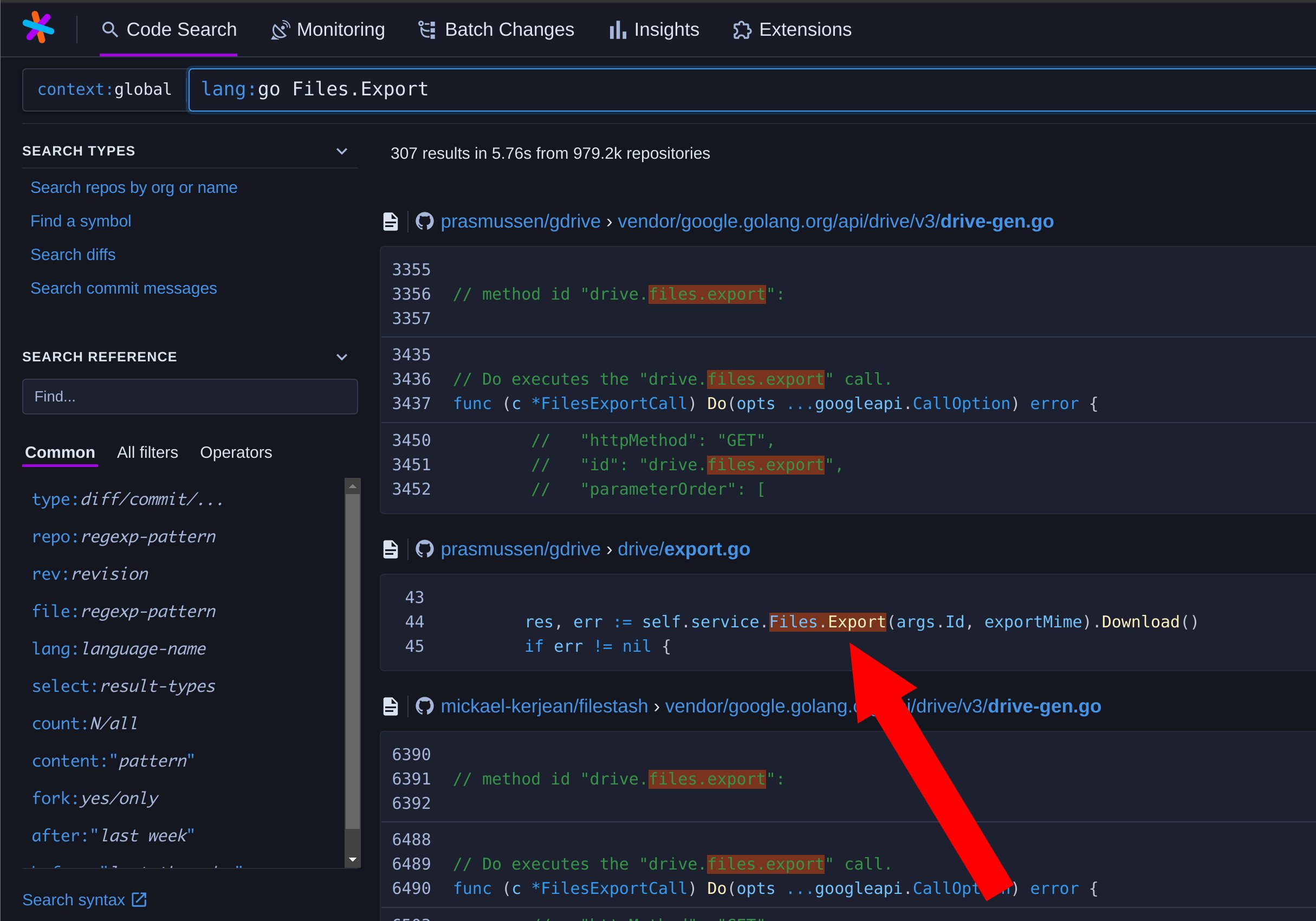Go to Batch Changes
This screenshot has height=921, width=1316.
496,30
